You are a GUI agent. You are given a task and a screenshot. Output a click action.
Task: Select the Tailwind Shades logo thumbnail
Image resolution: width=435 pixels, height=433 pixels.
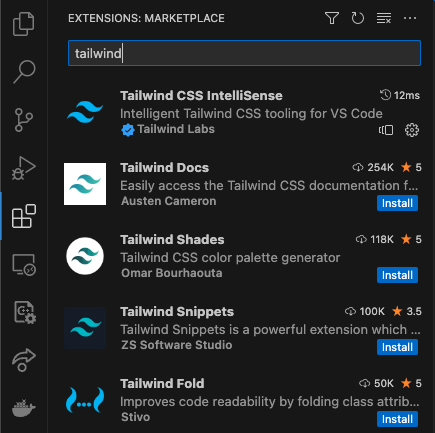tap(85, 256)
